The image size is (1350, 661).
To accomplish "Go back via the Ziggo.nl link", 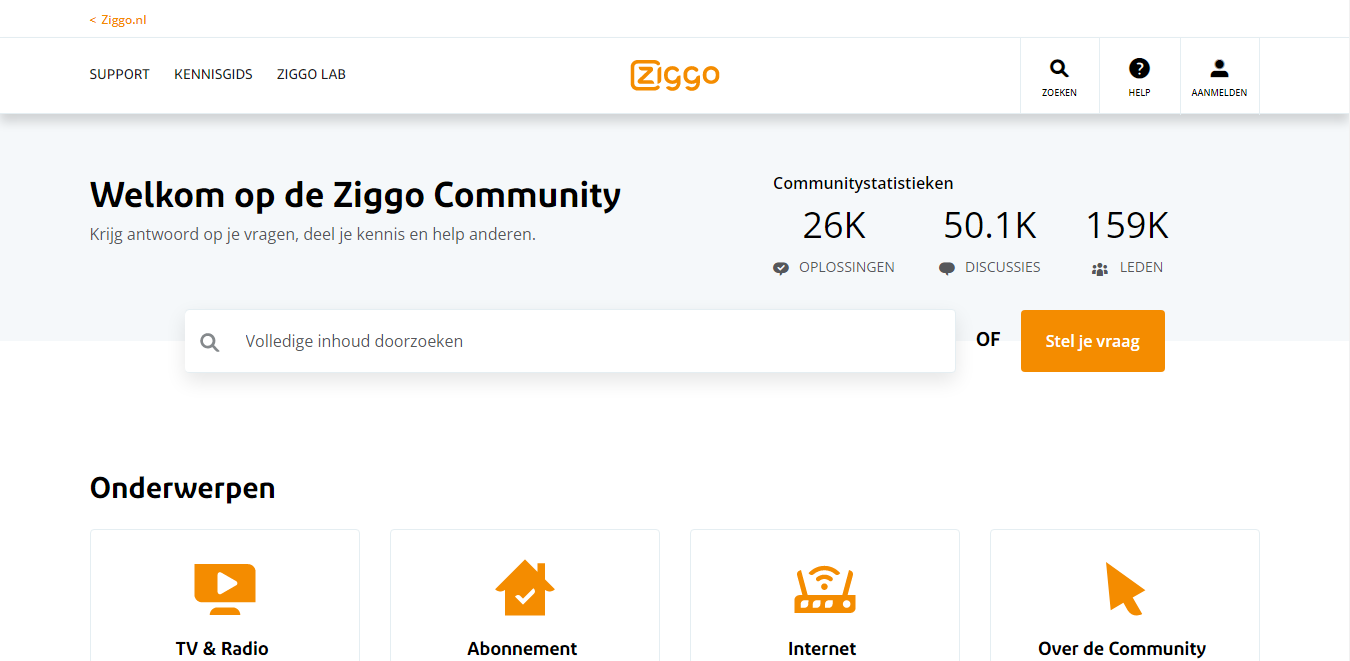I will 118,20.
